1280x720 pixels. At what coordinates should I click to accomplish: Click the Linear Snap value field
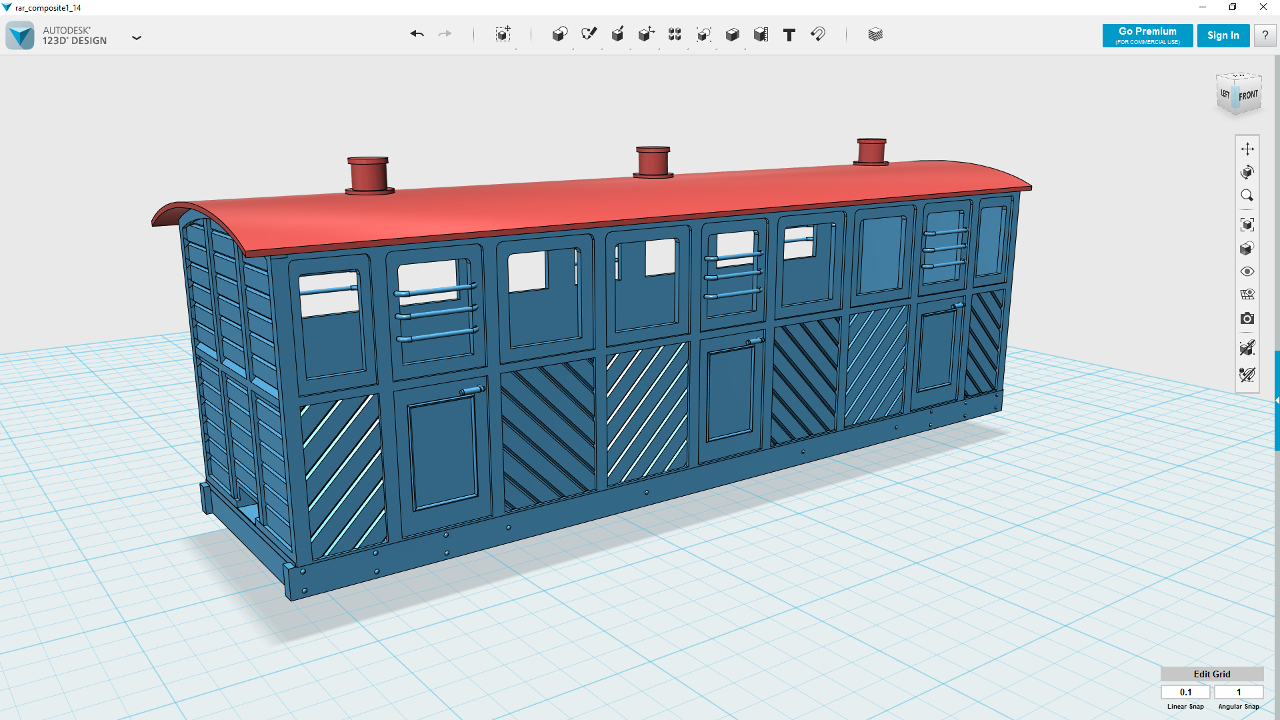point(1186,692)
